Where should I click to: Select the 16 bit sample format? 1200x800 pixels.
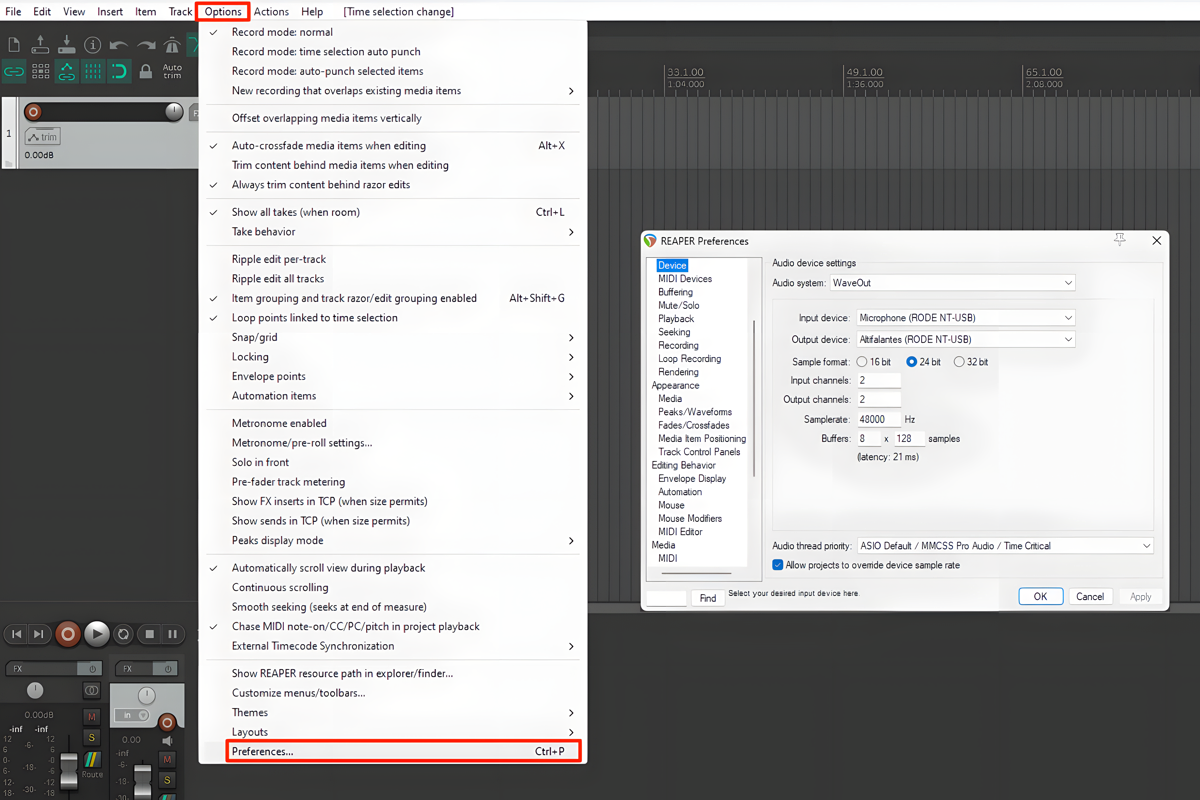pyautogui.click(x=862, y=362)
